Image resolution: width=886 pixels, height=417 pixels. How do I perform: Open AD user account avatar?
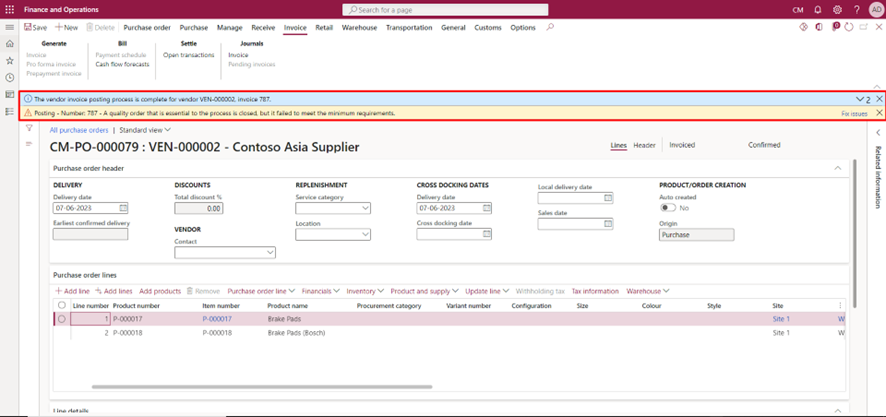876,10
